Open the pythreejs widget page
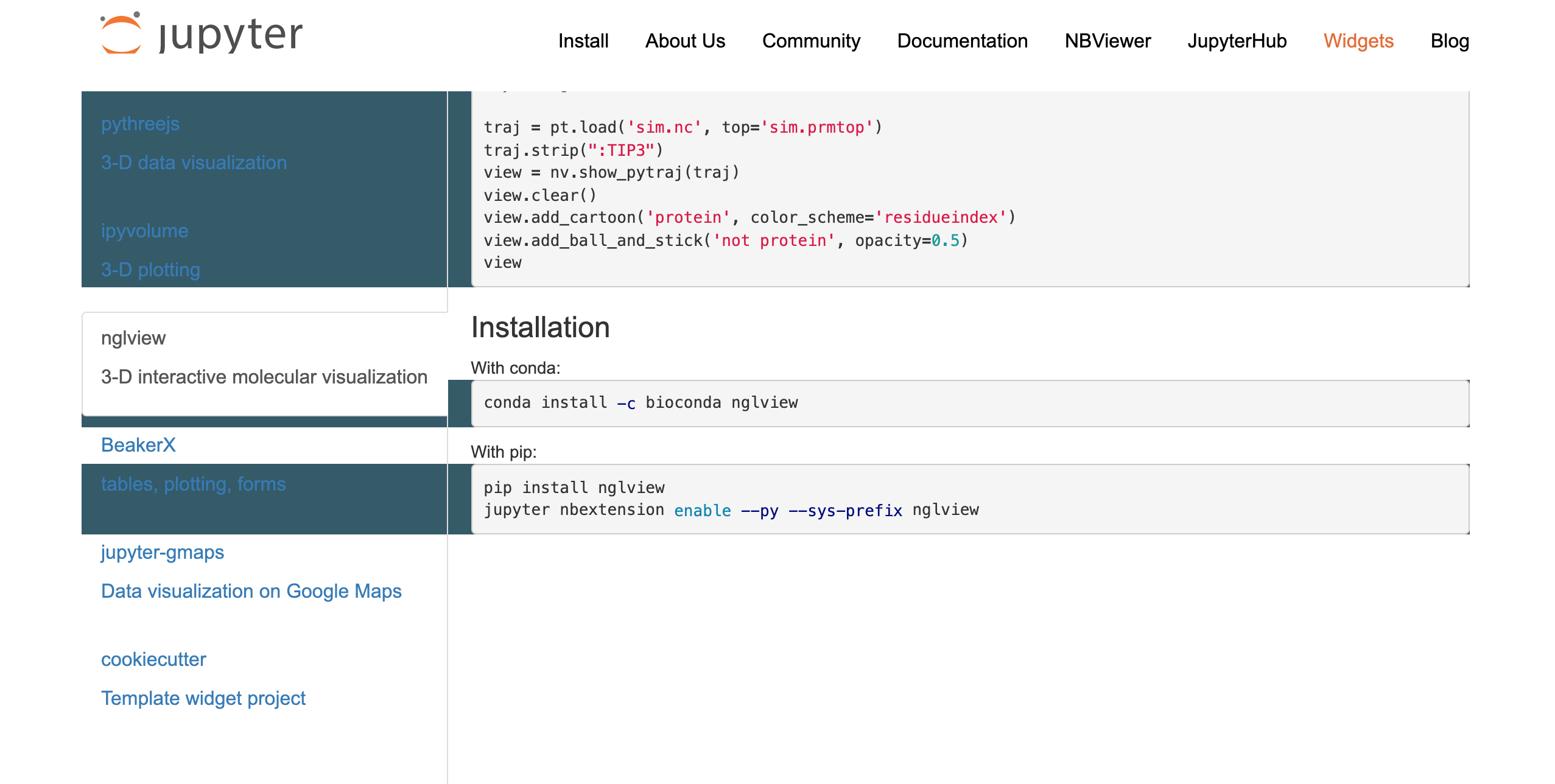This screenshot has height=784, width=1555. tap(140, 124)
